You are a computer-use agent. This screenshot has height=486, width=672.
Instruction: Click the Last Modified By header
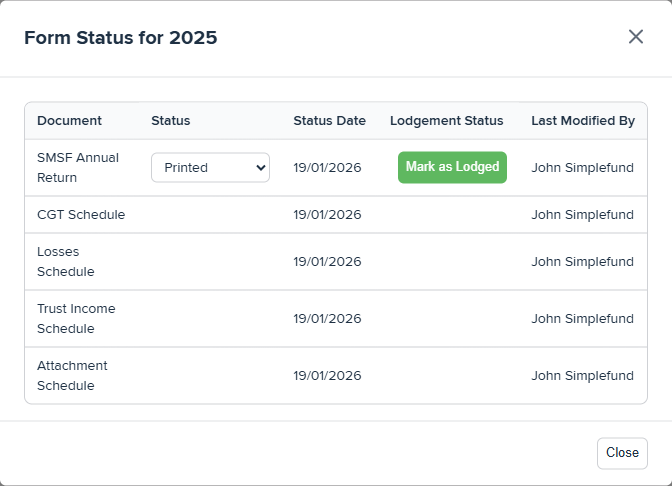[583, 121]
